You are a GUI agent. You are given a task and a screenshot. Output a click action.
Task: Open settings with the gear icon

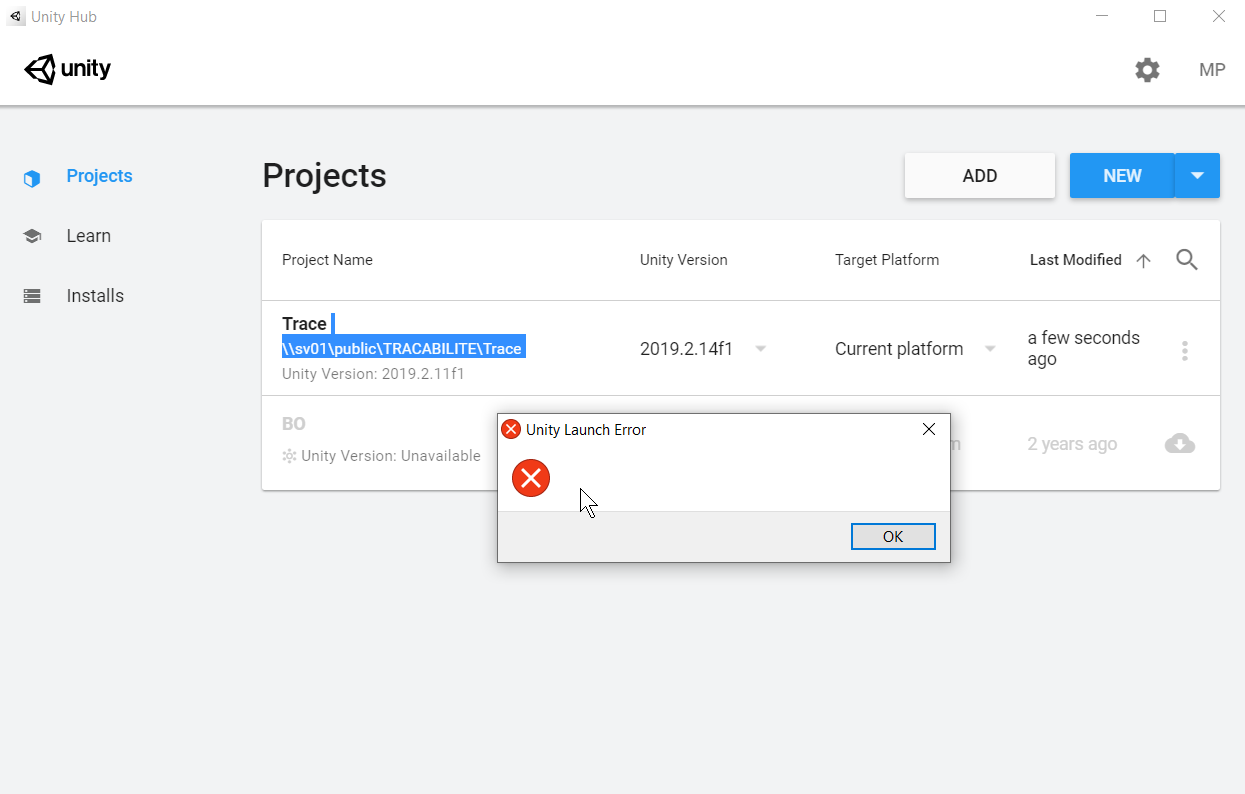1147,70
